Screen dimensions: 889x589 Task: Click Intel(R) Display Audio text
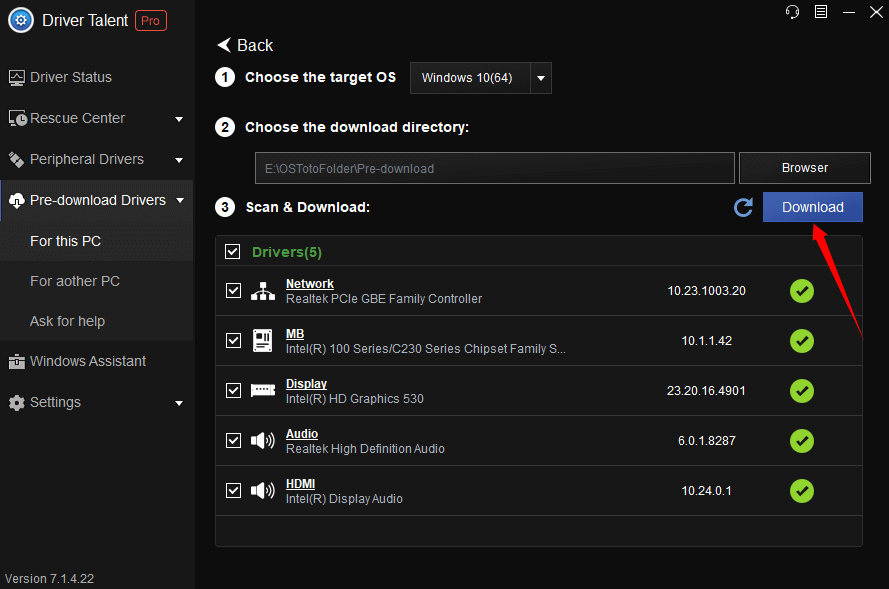344,499
